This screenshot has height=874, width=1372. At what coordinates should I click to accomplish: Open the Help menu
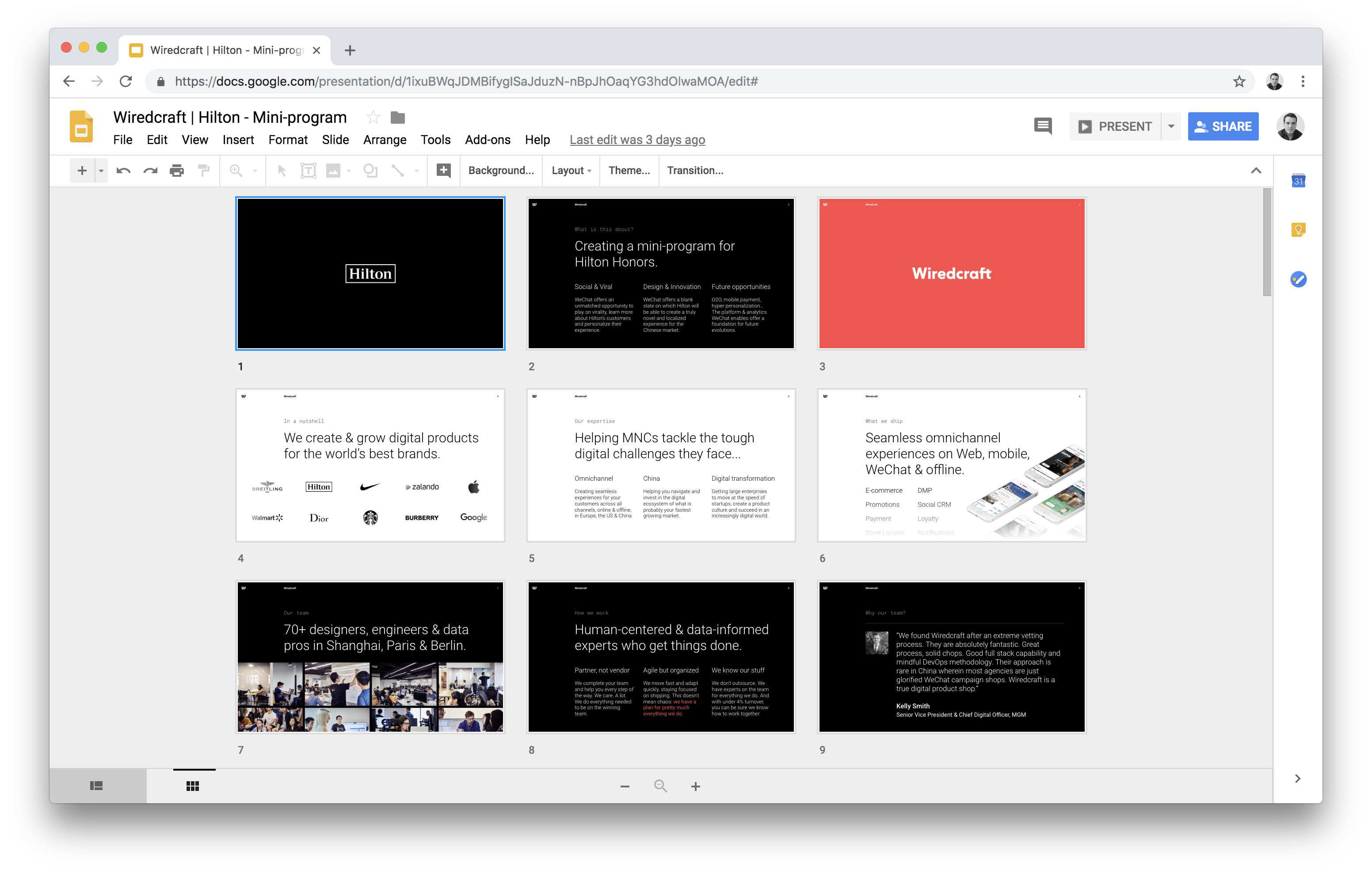[537, 140]
